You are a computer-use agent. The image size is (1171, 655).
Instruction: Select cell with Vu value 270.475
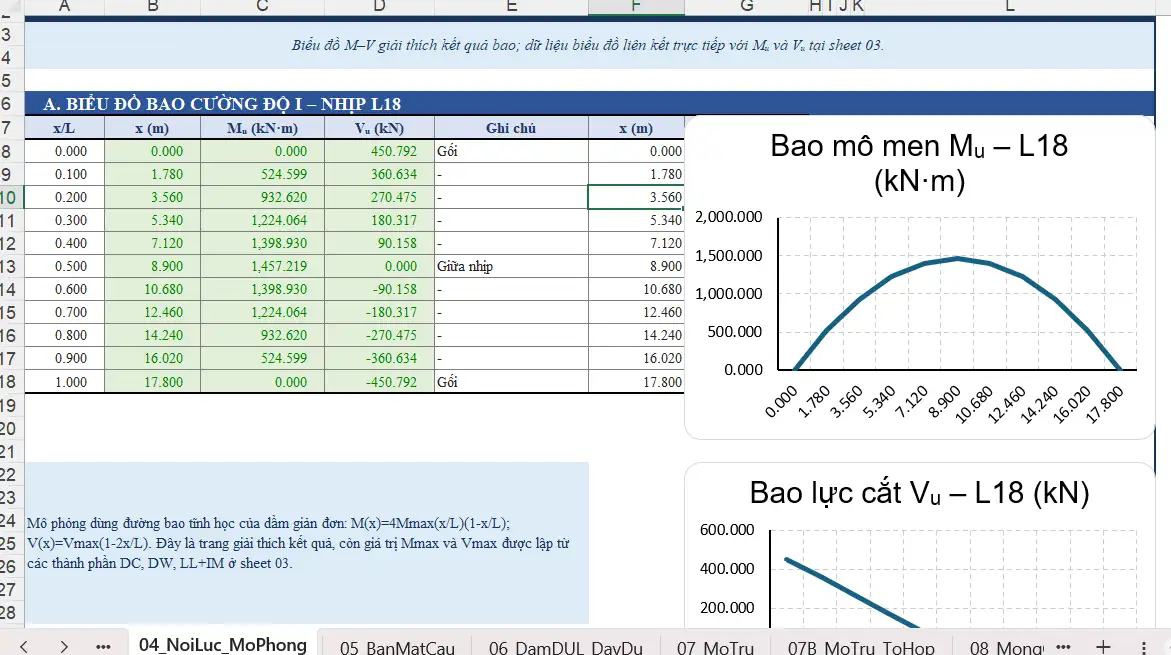click(x=379, y=197)
